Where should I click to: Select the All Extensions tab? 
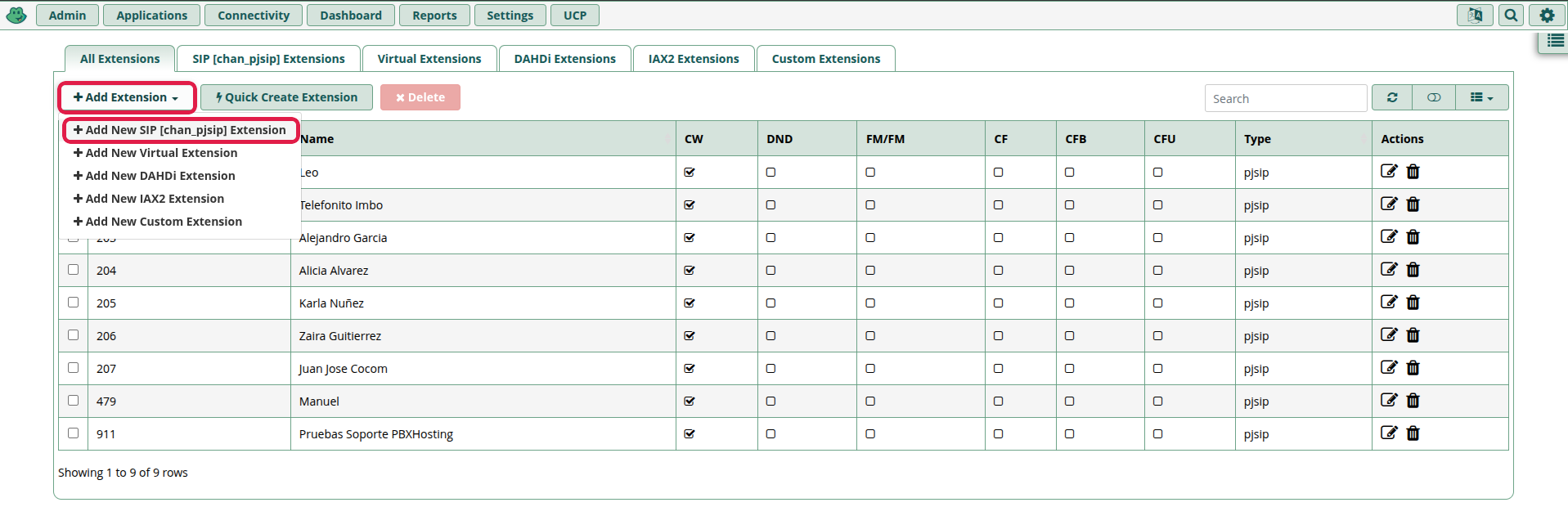(120, 59)
